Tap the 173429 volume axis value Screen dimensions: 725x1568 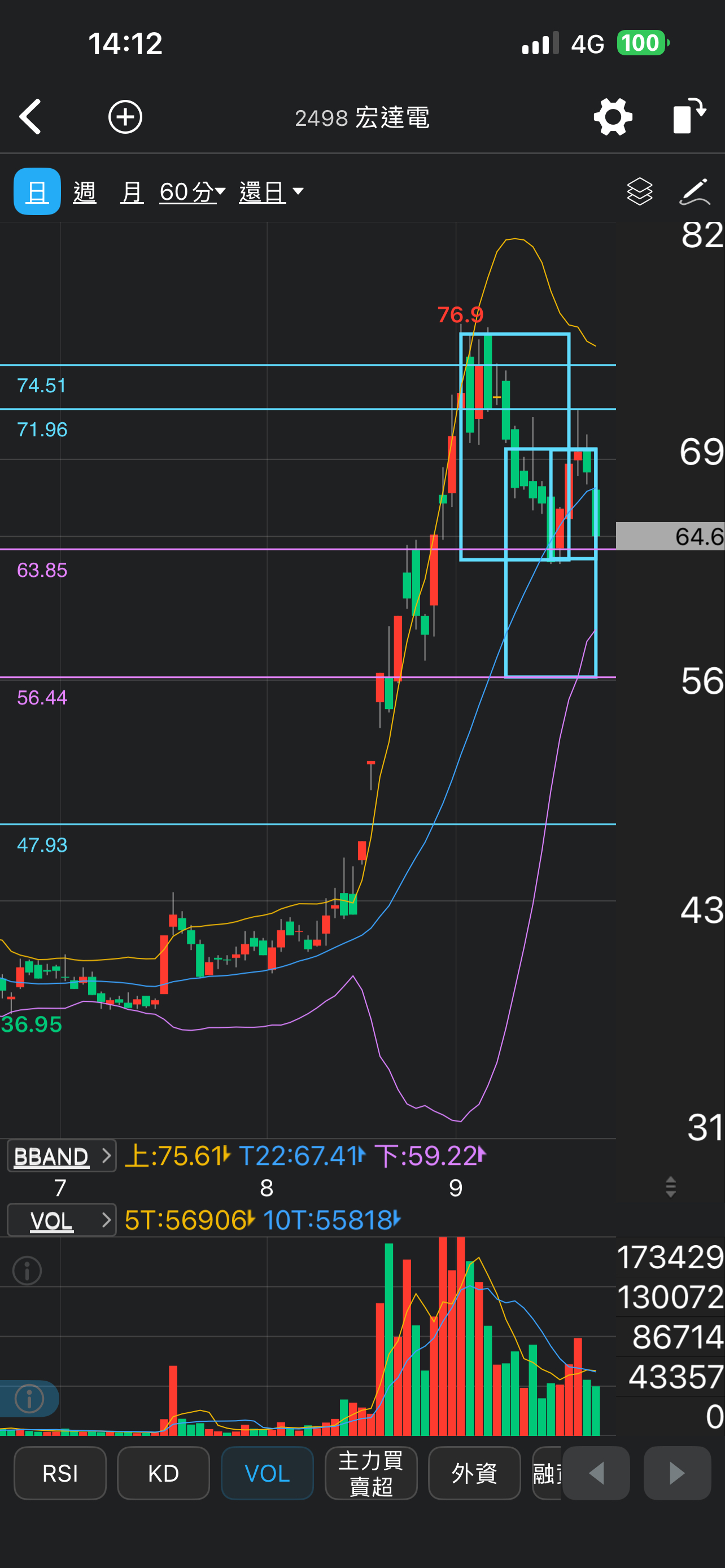670,1257
